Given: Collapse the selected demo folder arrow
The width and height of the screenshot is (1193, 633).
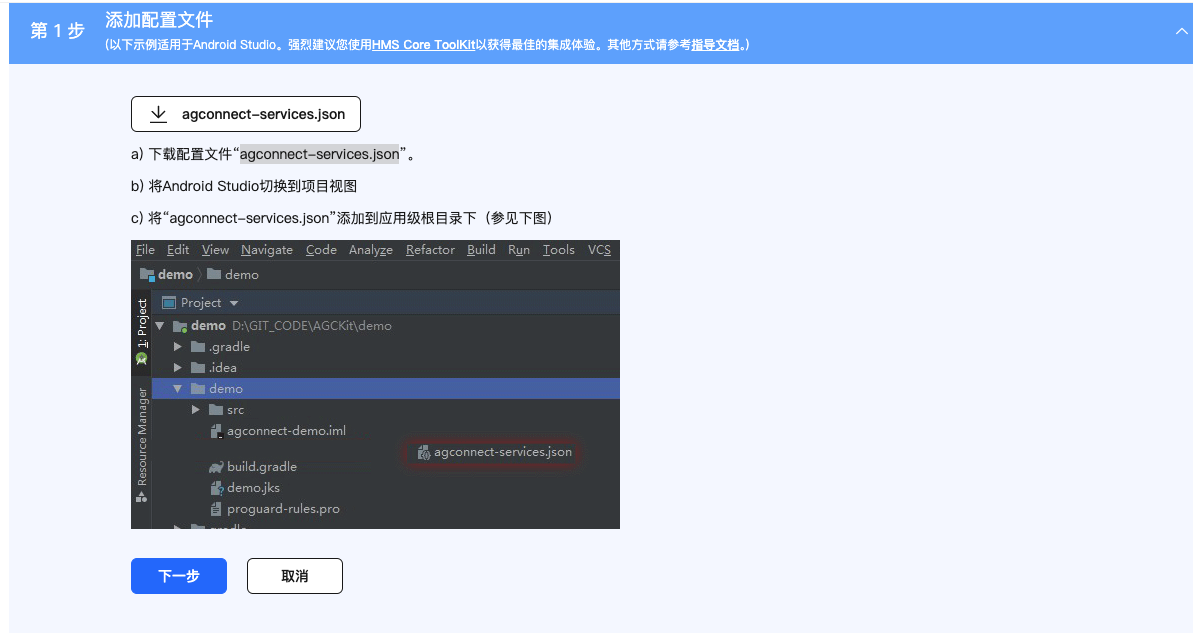Looking at the screenshot, I should coord(177,389).
